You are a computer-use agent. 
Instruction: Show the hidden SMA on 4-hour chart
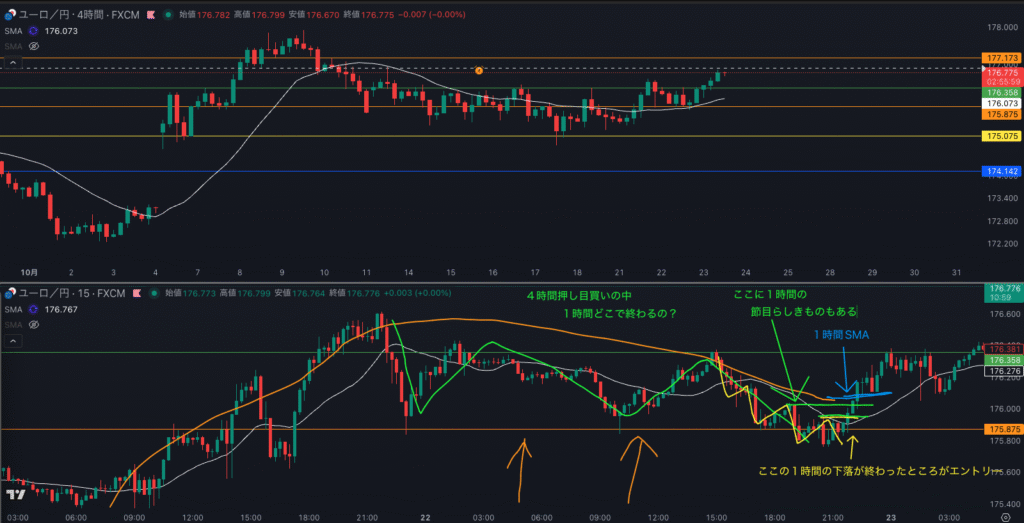pos(33,46)
